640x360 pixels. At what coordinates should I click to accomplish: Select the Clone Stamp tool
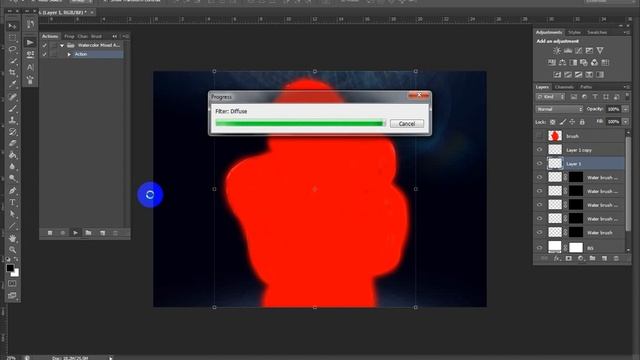[x=12, y=120]
